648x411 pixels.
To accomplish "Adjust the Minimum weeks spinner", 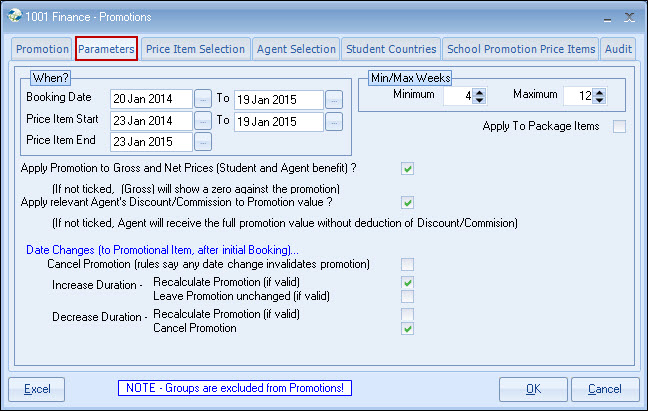I will click(x=479, y=96).
